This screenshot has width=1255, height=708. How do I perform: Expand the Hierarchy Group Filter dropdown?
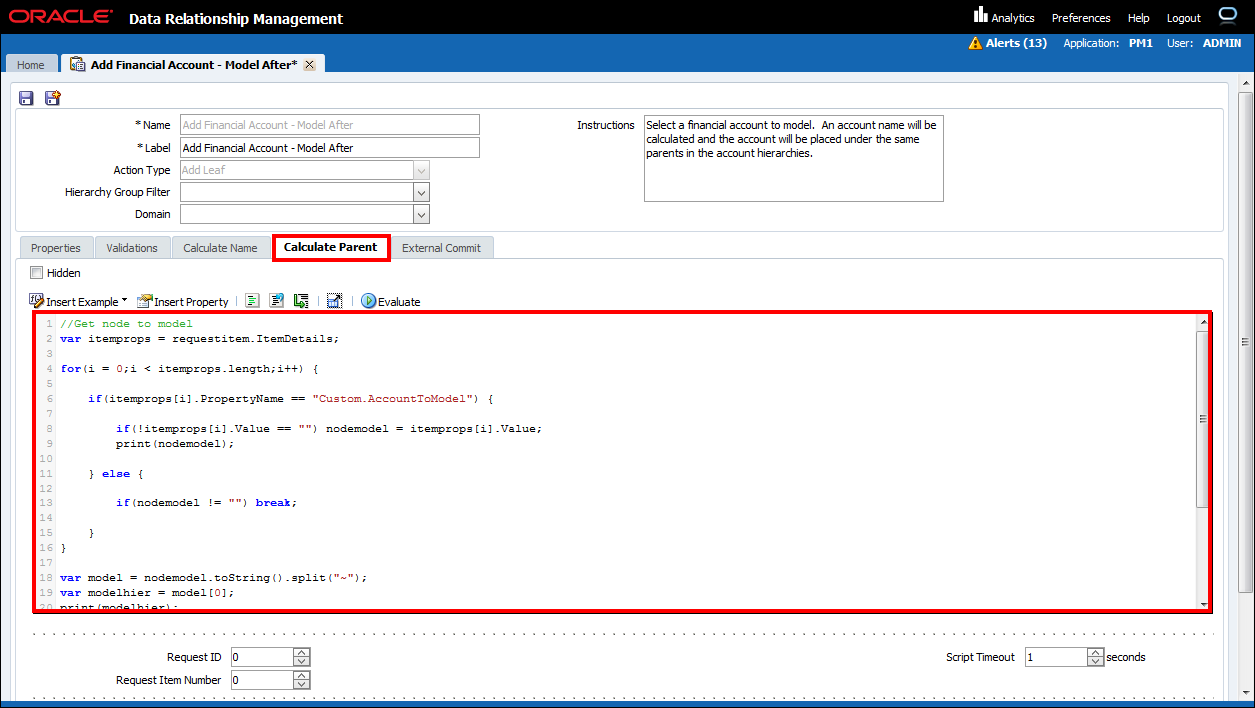[x=422, y=192]
